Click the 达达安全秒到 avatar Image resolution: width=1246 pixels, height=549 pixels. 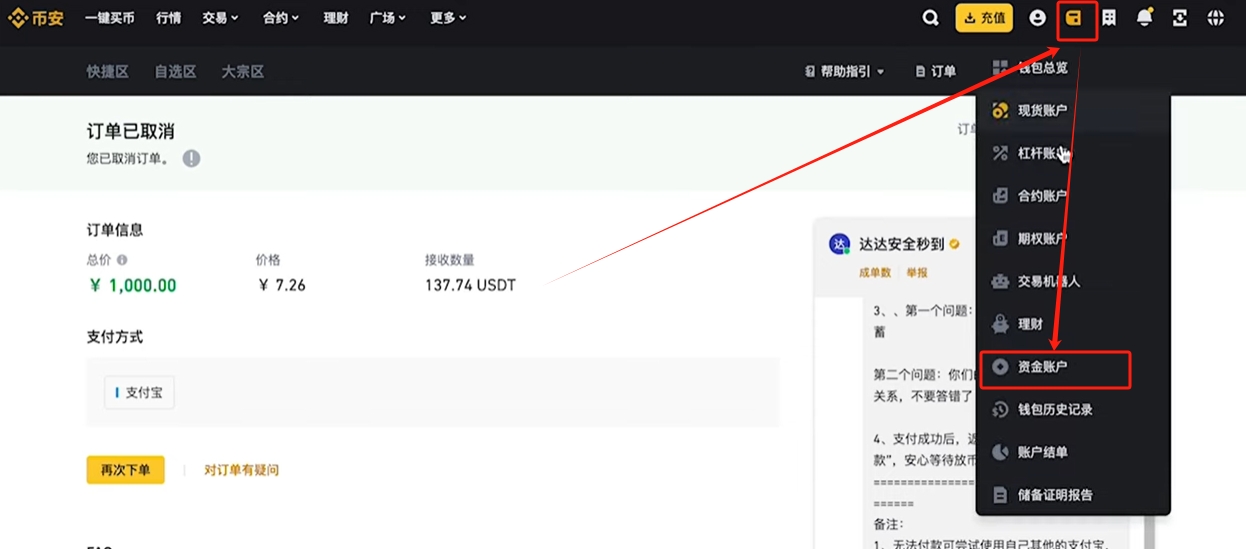click(840, 243)
